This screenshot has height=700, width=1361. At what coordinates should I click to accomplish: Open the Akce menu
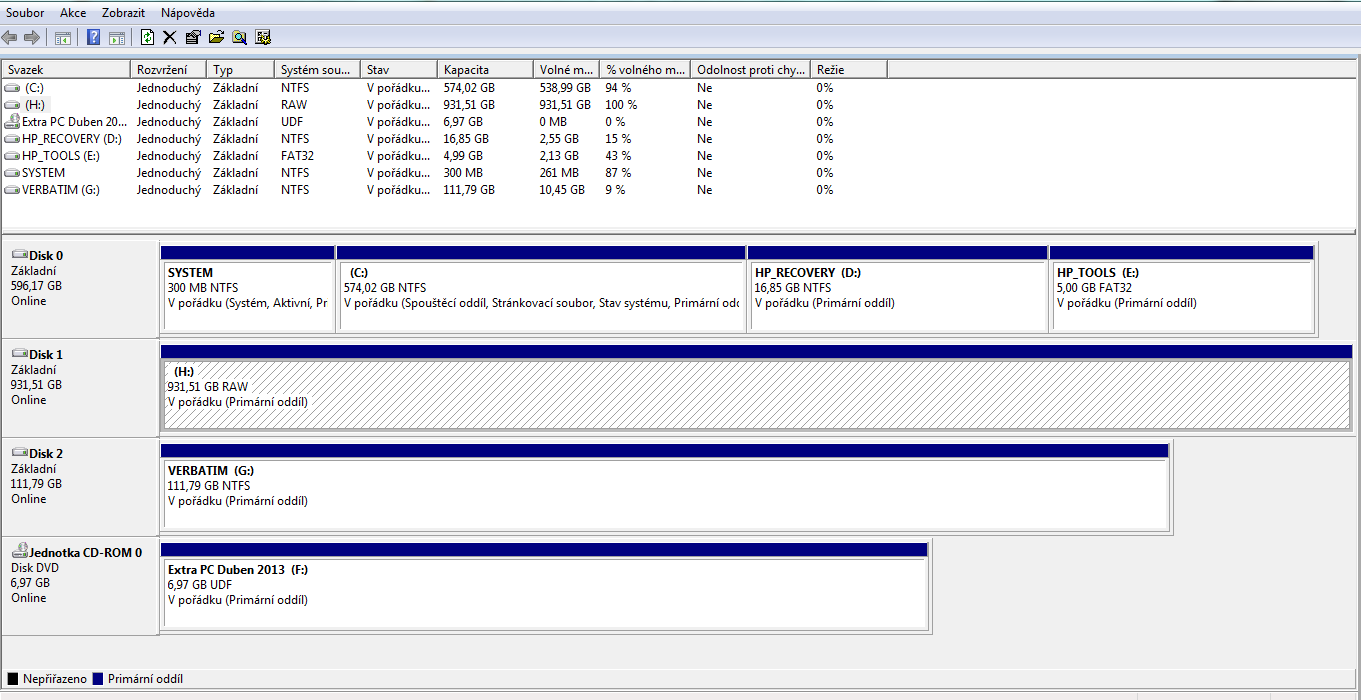(73, 13)
